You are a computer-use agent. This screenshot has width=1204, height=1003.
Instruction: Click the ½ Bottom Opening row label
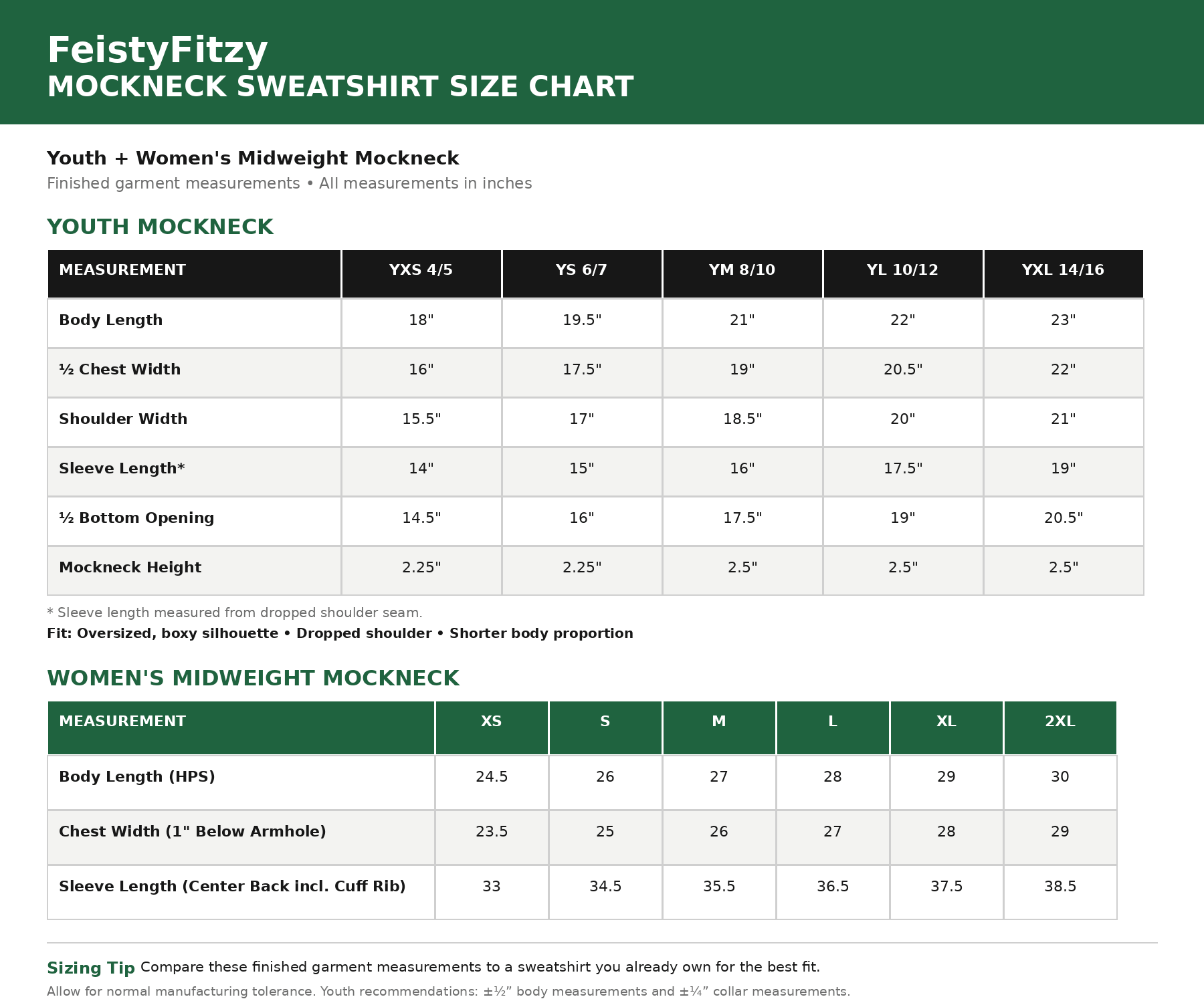click(x=136, y=518)
